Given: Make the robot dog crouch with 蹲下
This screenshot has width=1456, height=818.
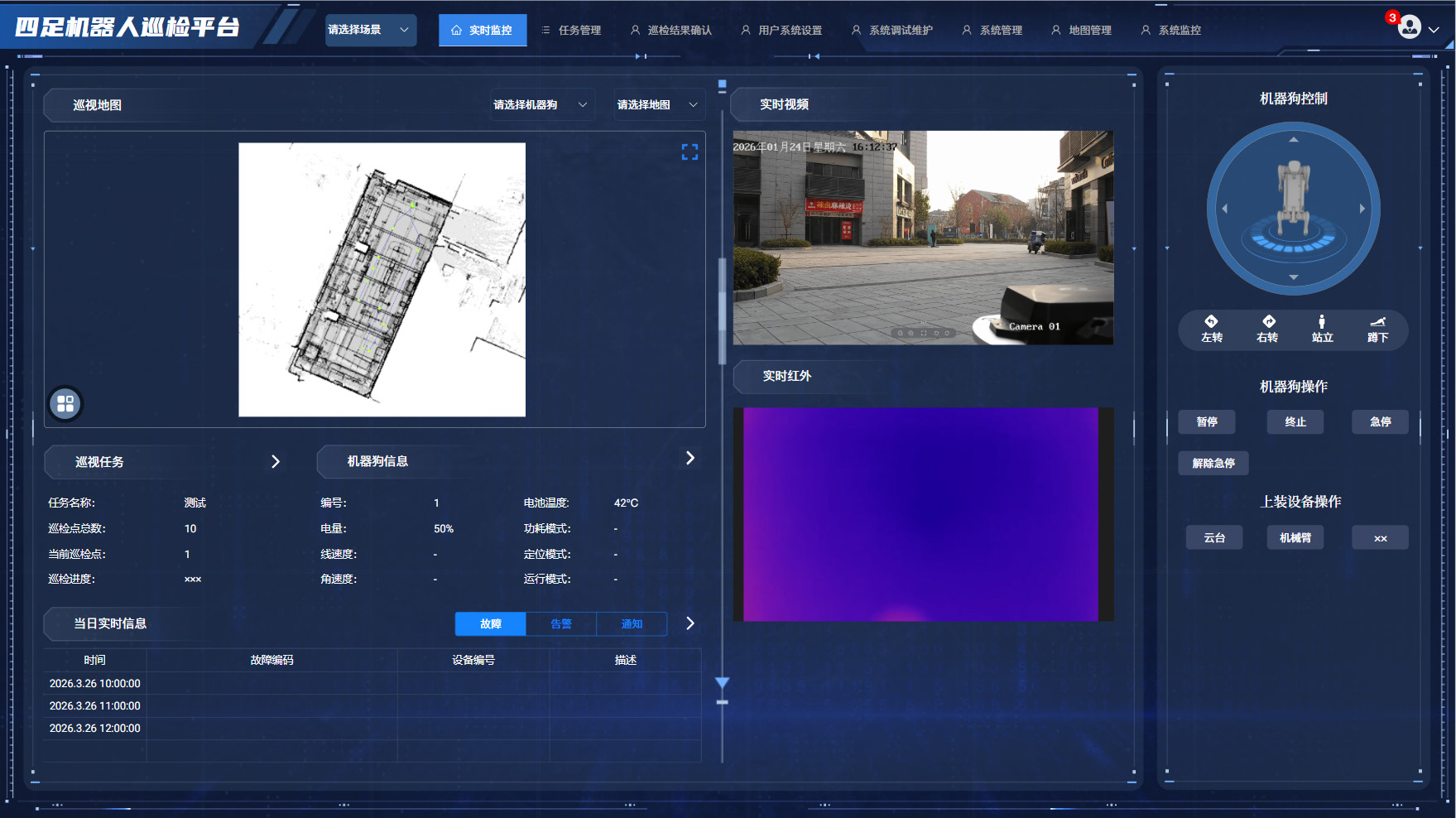Looking at the screenshot, I should (1378, 330).
